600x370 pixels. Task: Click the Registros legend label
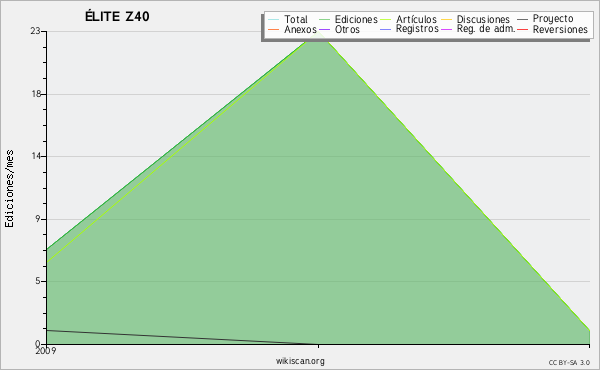click(417, 29)
